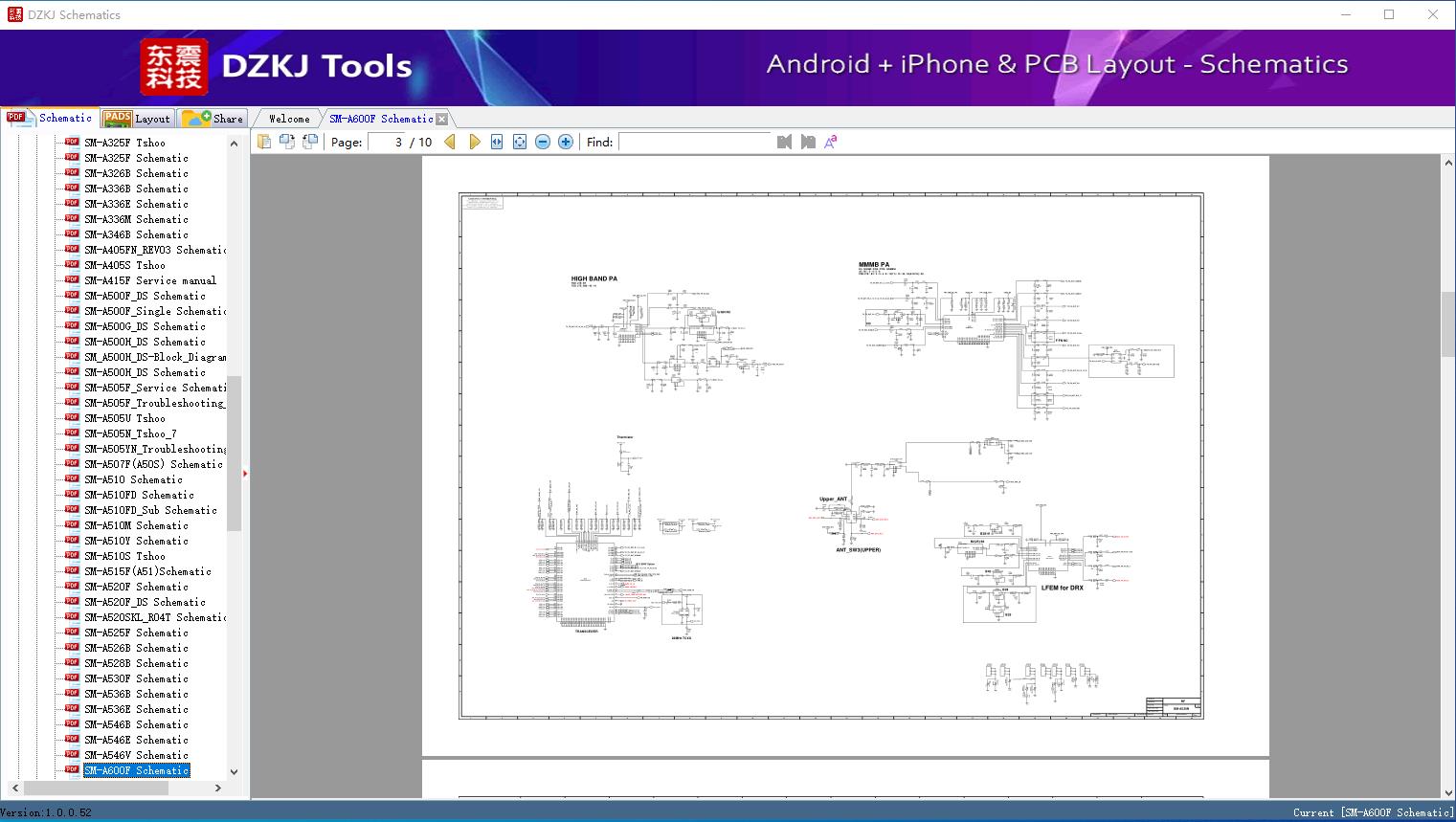The height and width of the screenshot is (822, 1456).
Task: Switch to the Welcome tab
Action: point(289,119)
